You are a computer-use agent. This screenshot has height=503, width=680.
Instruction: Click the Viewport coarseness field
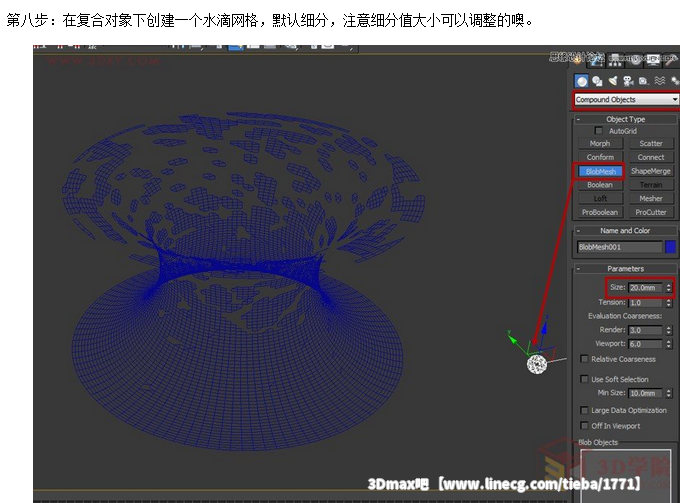click(x=645, y=344)
